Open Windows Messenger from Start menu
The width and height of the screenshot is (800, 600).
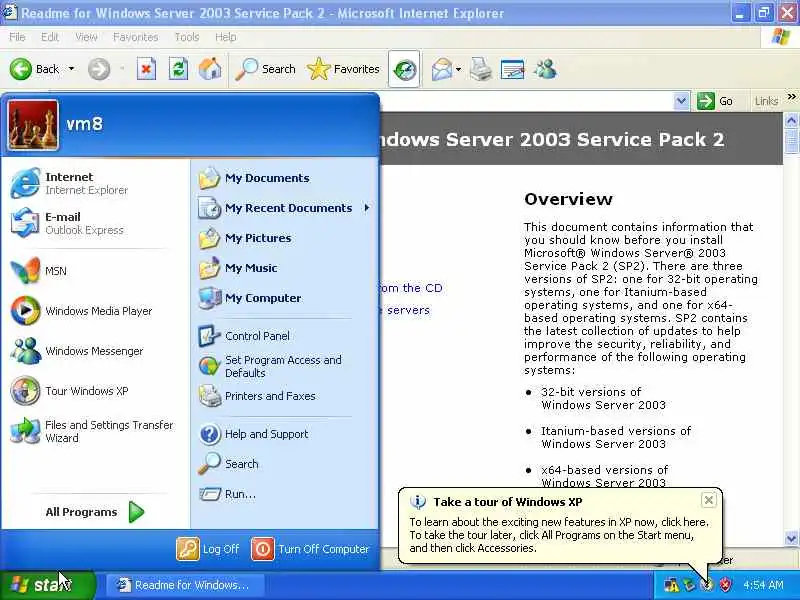pyautogui.click(x=95, y=351)
